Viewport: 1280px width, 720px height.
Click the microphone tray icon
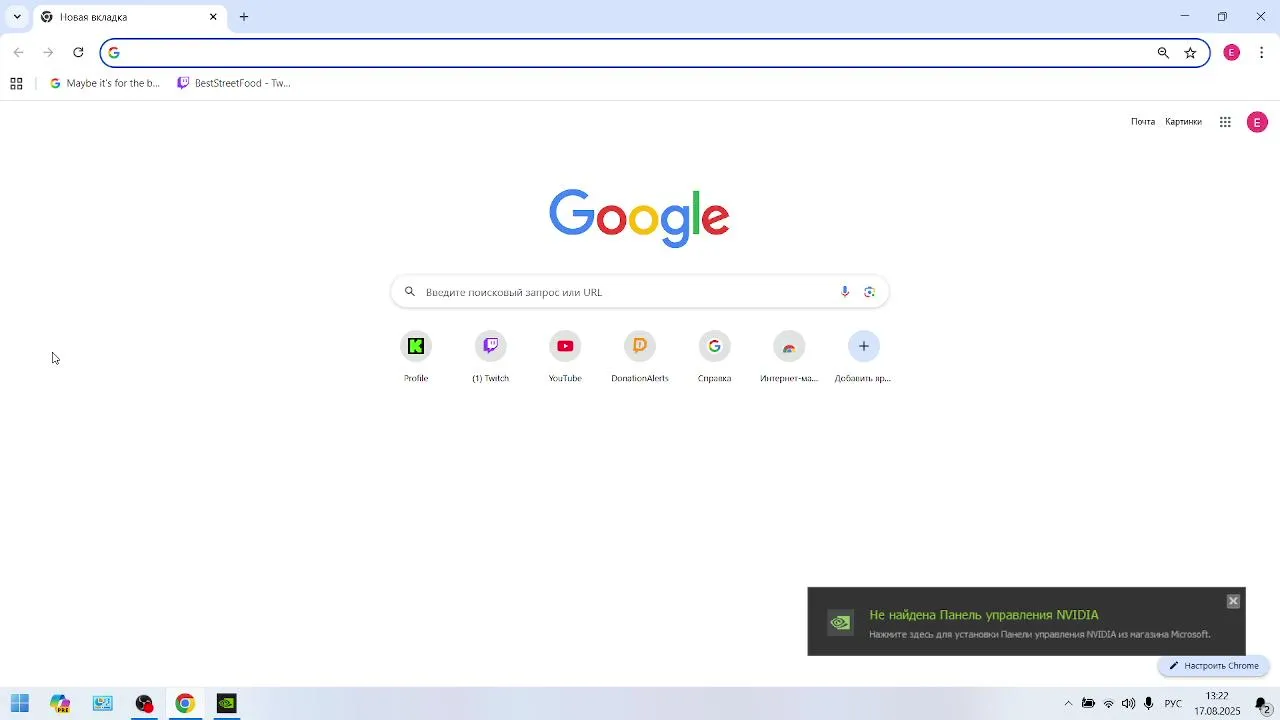[1149, 704]
